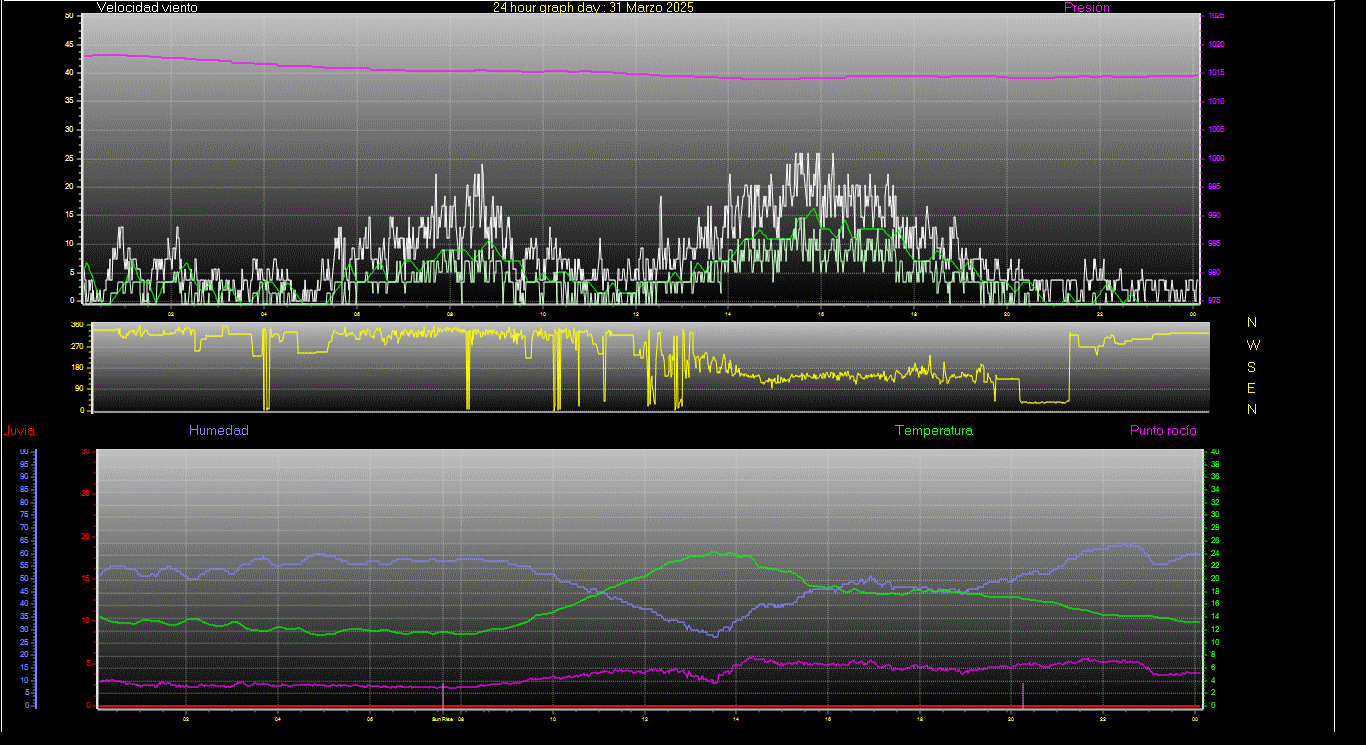This screenshot has width=1366, height=745.
Task: Click '990' on the pressure axis
Action: pyautogui.click(x=1214, y=215)
